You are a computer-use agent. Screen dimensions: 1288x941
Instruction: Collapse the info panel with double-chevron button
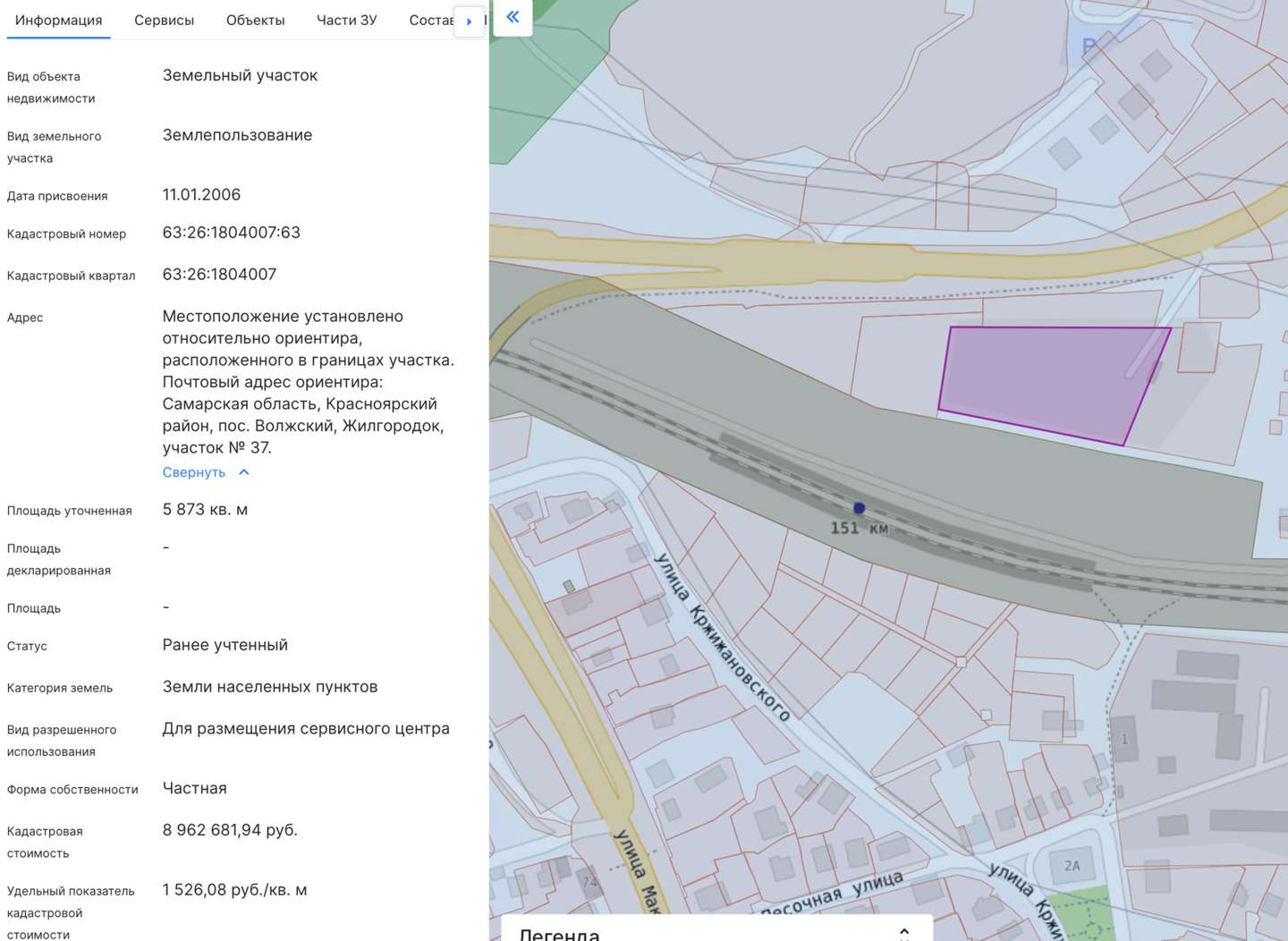[513, 17]
